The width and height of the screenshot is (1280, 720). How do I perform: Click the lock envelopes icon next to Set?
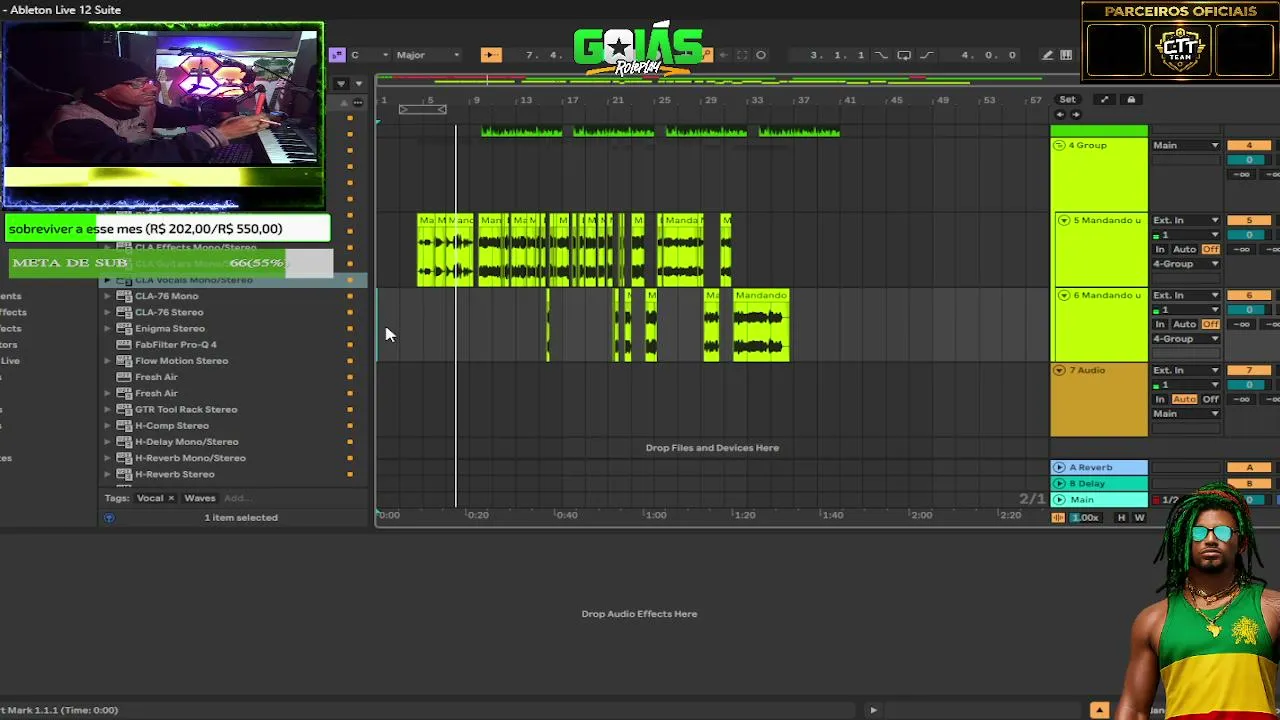tap(1131, 100)
